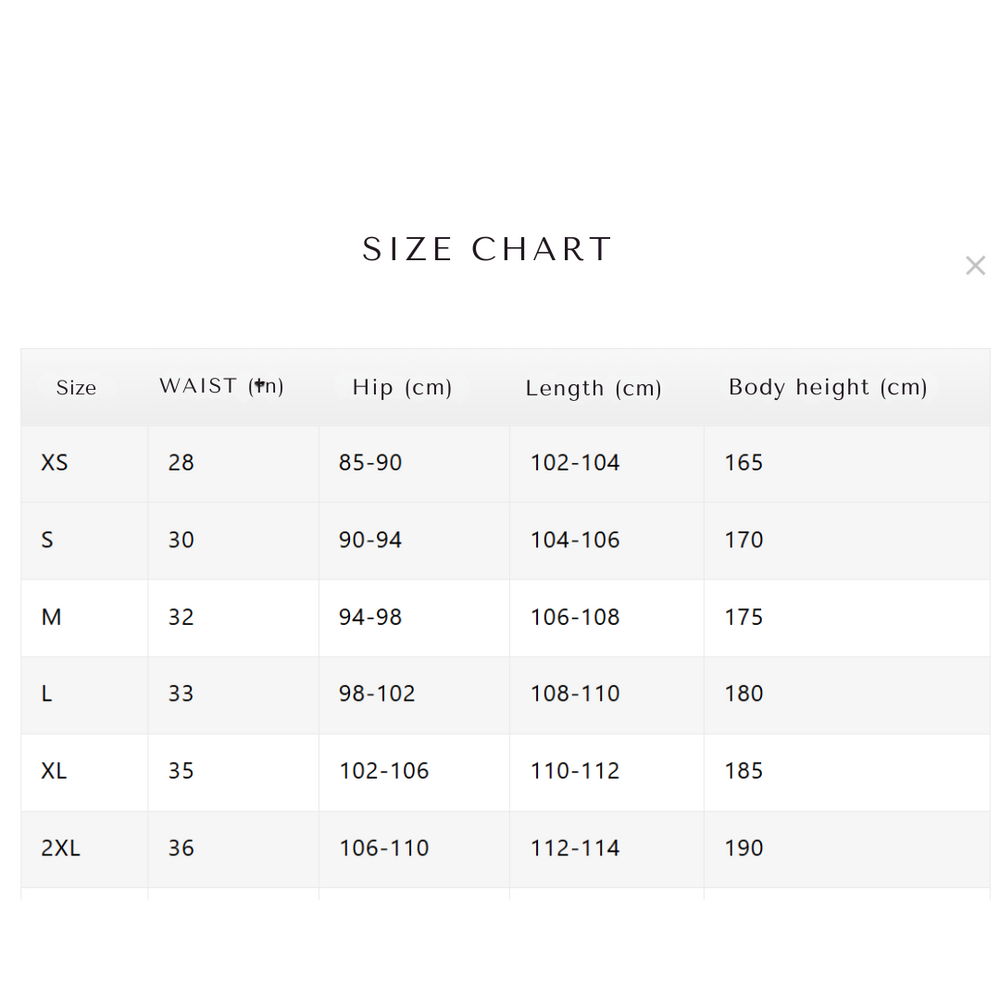Click body height 170 cell
1000x1000 pixels.
tap(743, 540)
